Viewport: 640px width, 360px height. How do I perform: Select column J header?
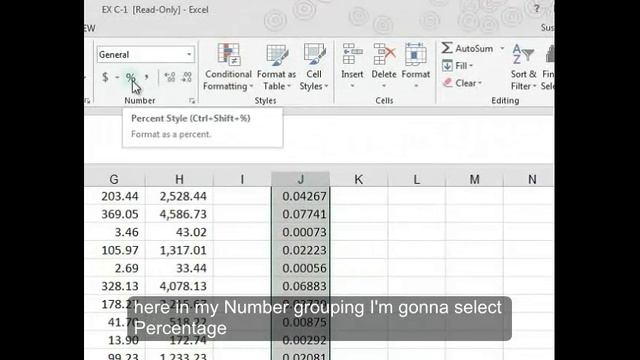(x=301, y=179)
